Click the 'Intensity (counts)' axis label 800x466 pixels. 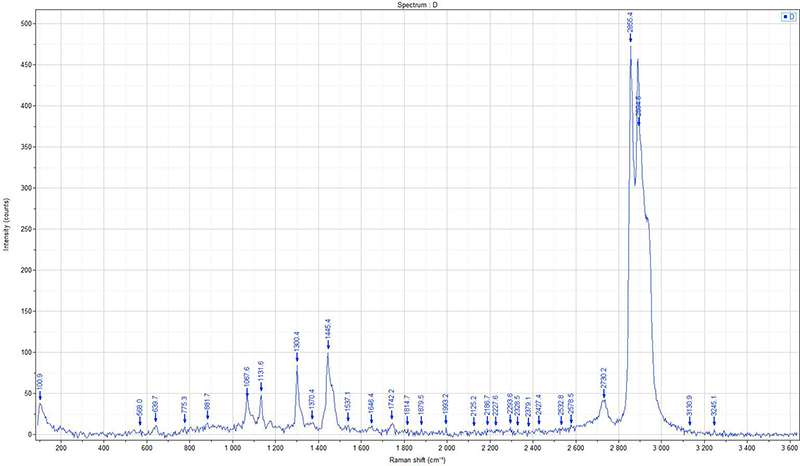(6, 221)
